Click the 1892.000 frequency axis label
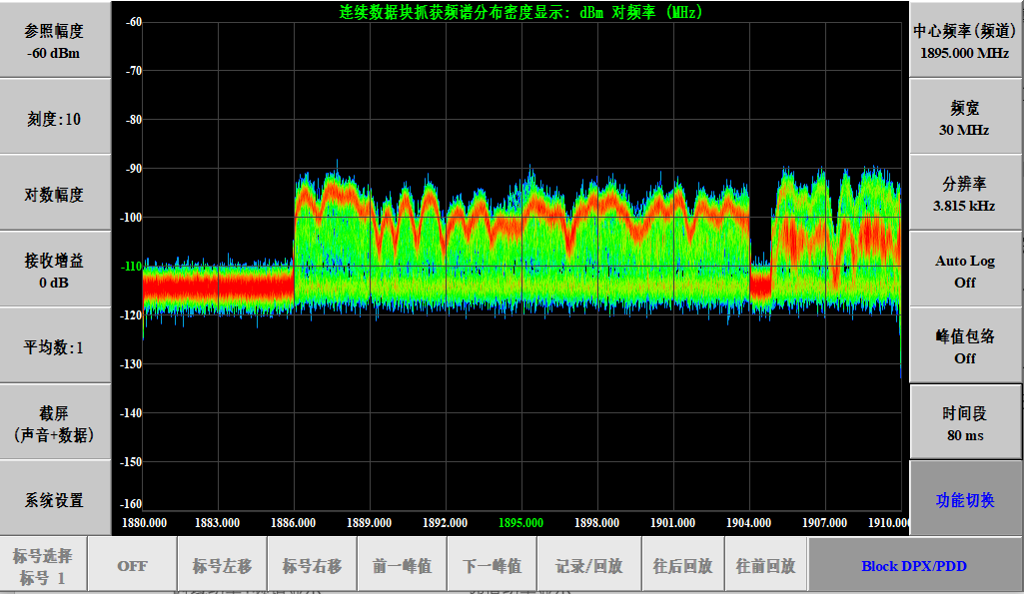Screen dimensions: 1024x594 445,523
